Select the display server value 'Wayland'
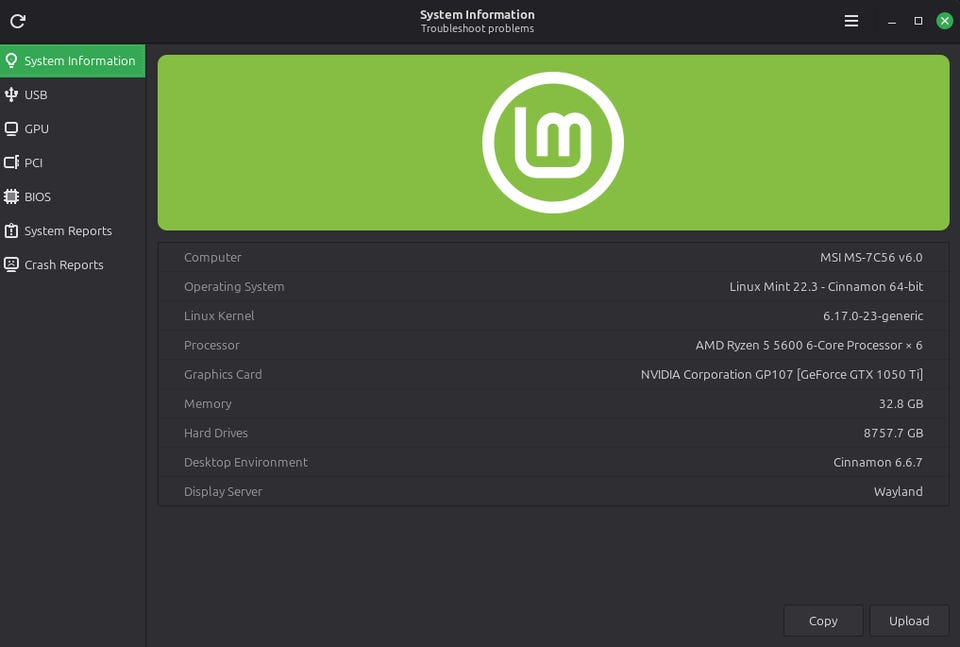Viewport: 960px width, 647px height. pyautogui.click(x=898, y=492)
